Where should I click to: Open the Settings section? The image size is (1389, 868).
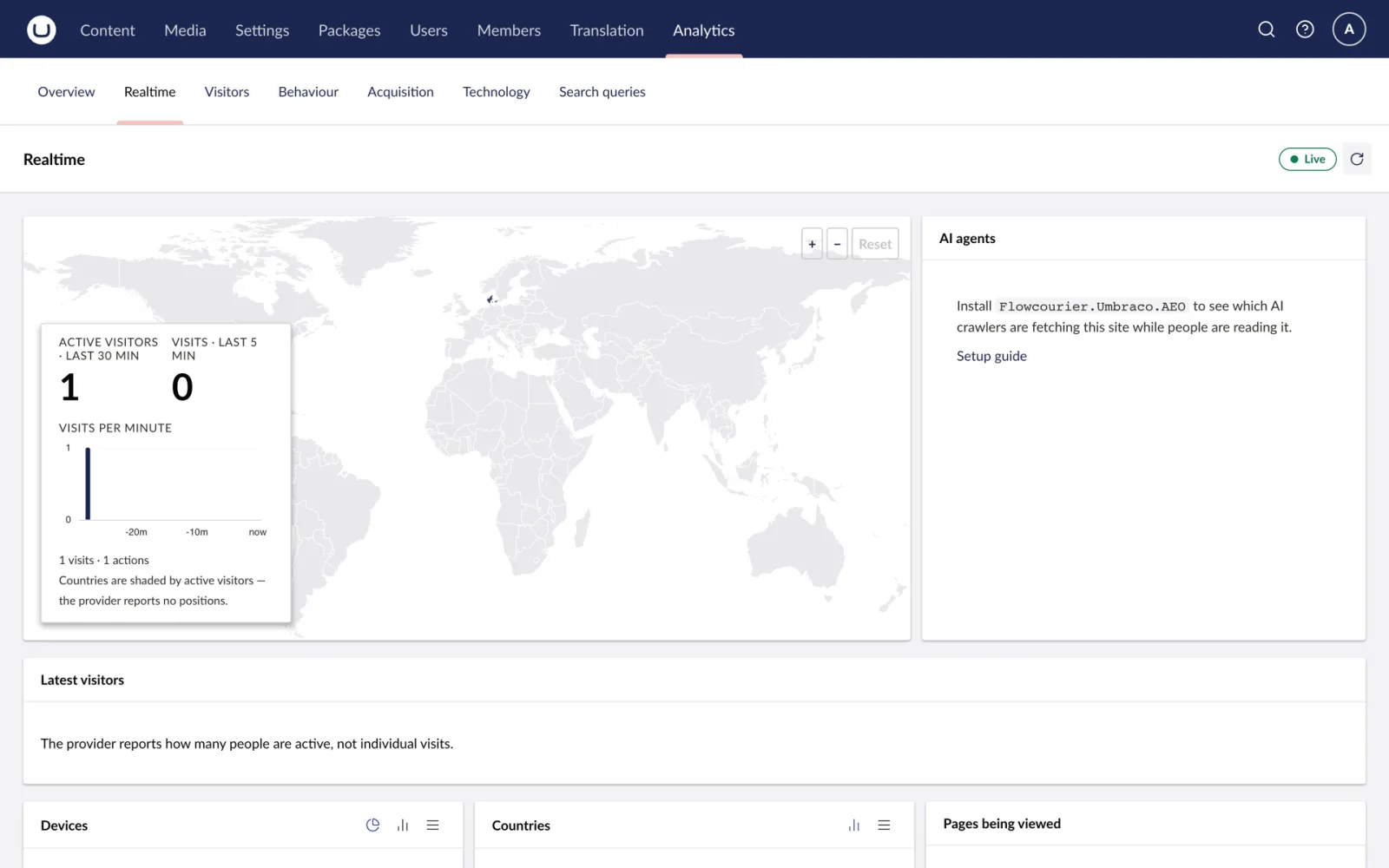(x=262, y=30)
